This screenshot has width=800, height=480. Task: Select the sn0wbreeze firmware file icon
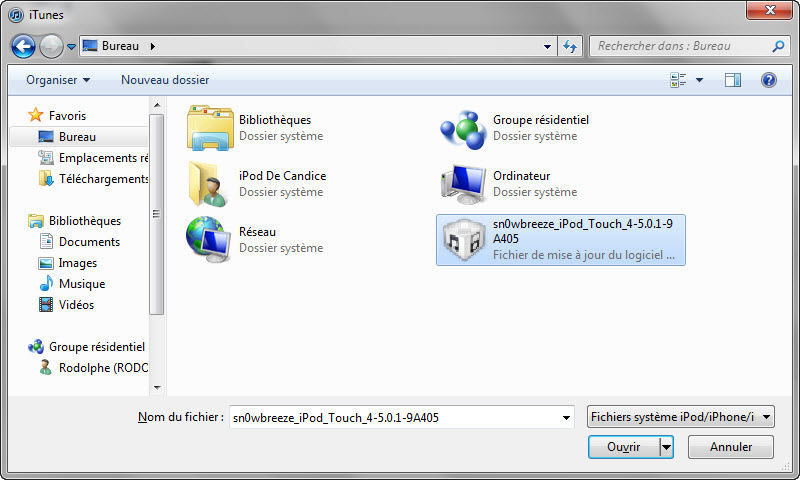463,240
